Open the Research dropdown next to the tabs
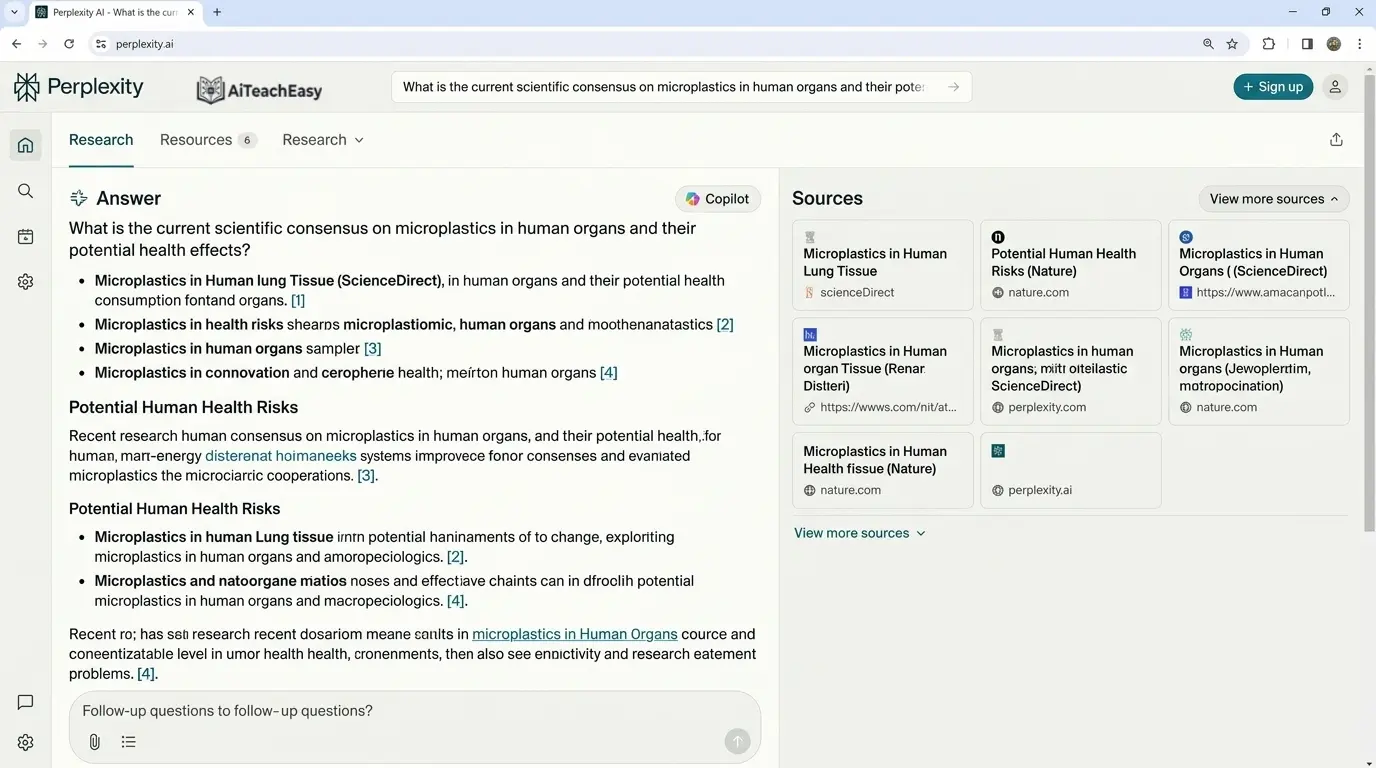 point(322,139)
